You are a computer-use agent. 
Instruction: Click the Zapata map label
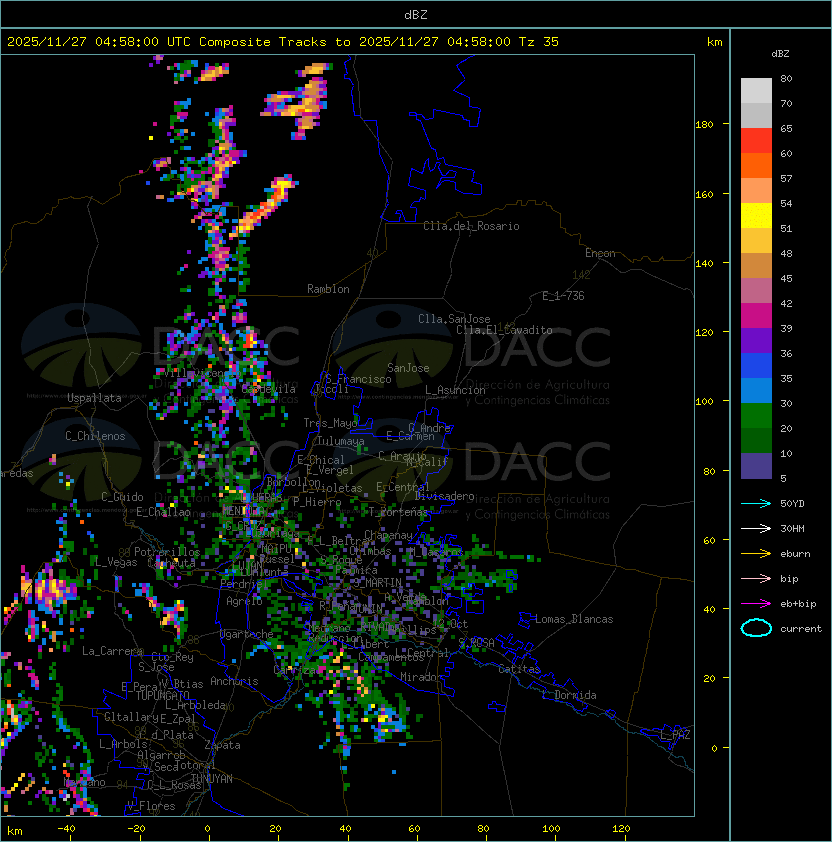coord(222,745)
